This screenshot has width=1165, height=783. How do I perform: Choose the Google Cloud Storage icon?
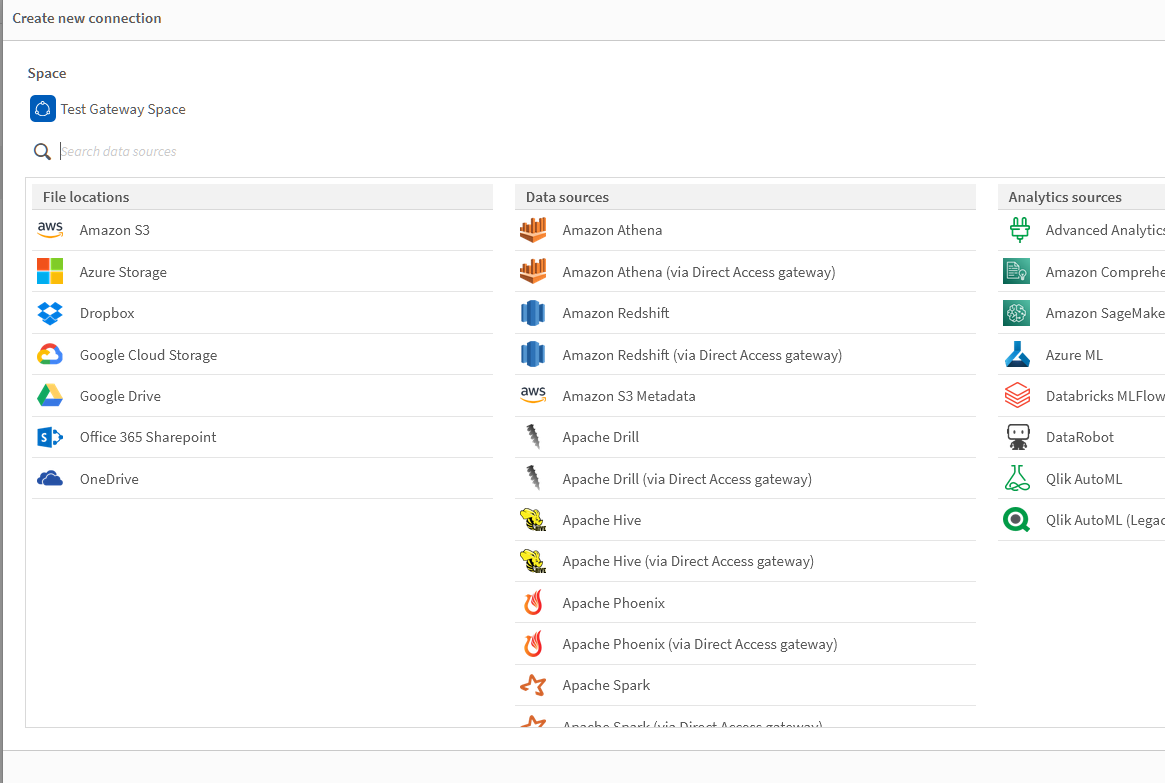(x=50, y=355)
